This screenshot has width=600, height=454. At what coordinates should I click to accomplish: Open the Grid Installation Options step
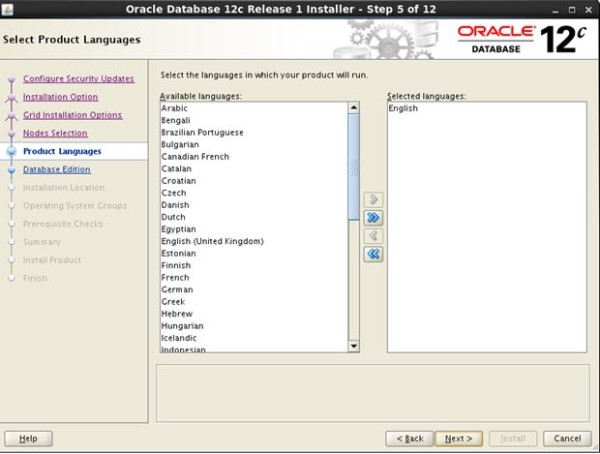click(x=73, y=115)
